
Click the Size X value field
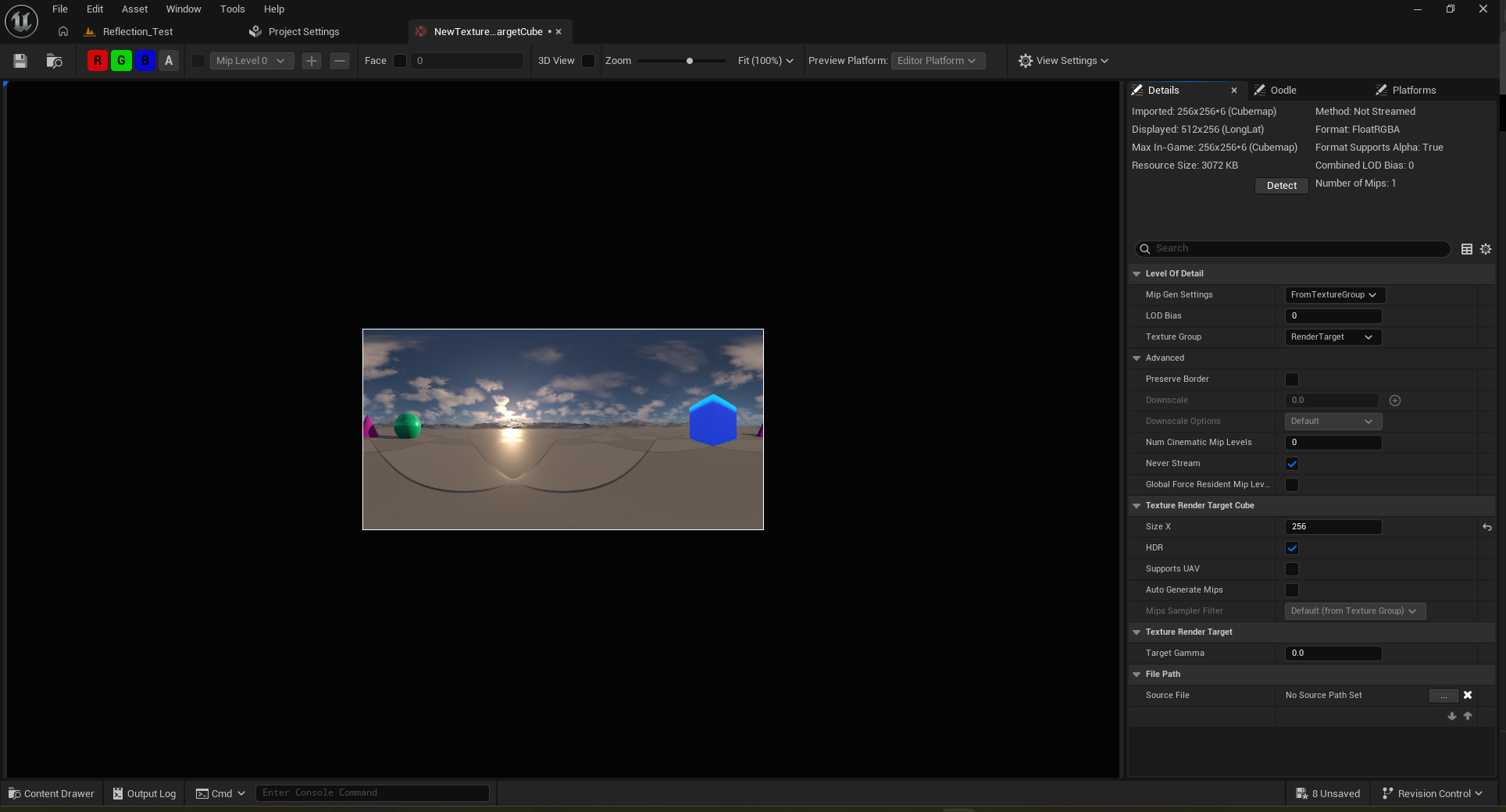click(1333, 527)
